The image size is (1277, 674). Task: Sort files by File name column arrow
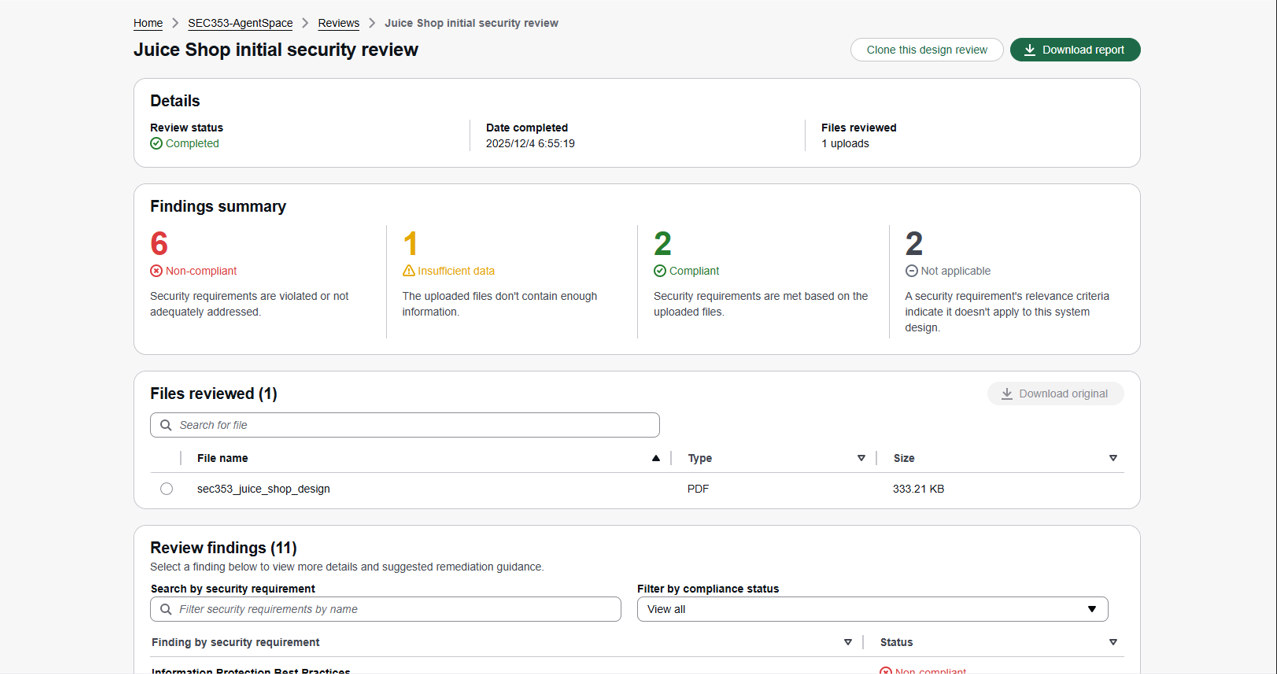(x=656, y=458)
